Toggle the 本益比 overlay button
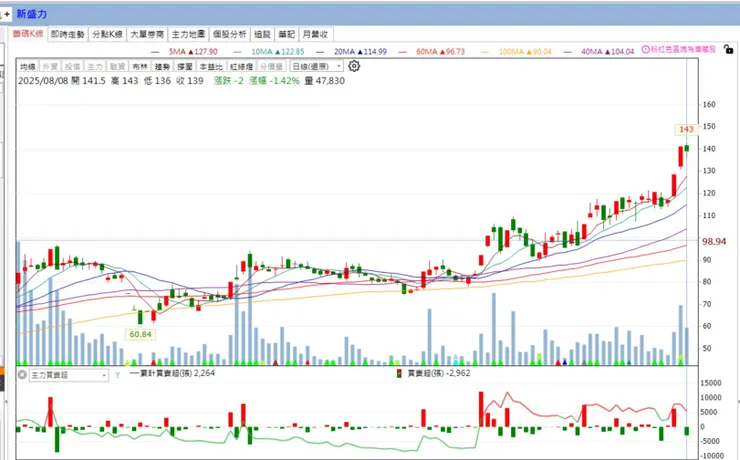Viewport: 740px width, 460px height. (x=211, y=67)
